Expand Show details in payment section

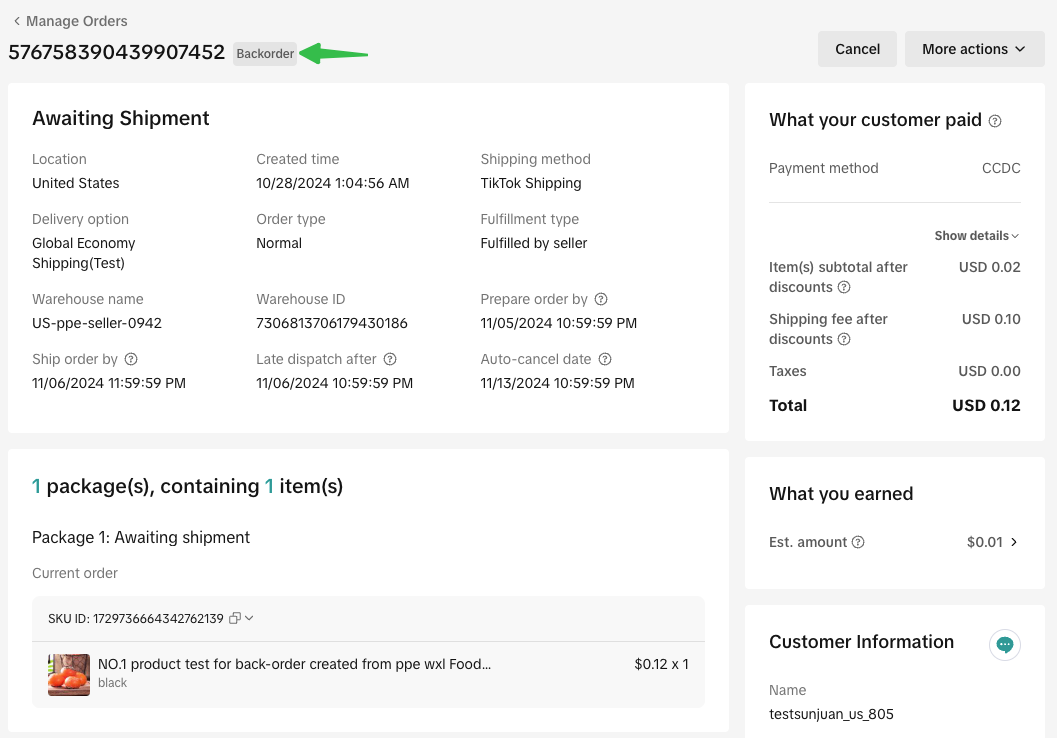(x=976, y=236)
